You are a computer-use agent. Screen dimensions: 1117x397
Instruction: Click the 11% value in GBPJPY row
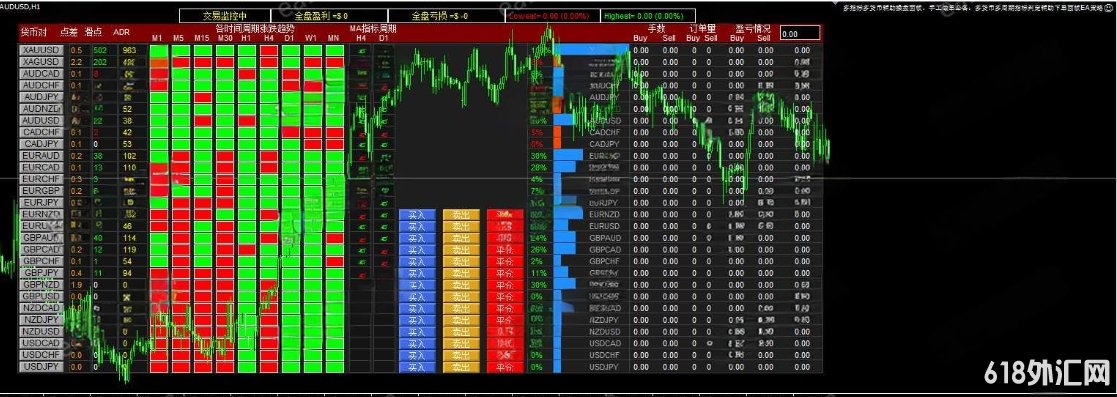tap(538, 273)
